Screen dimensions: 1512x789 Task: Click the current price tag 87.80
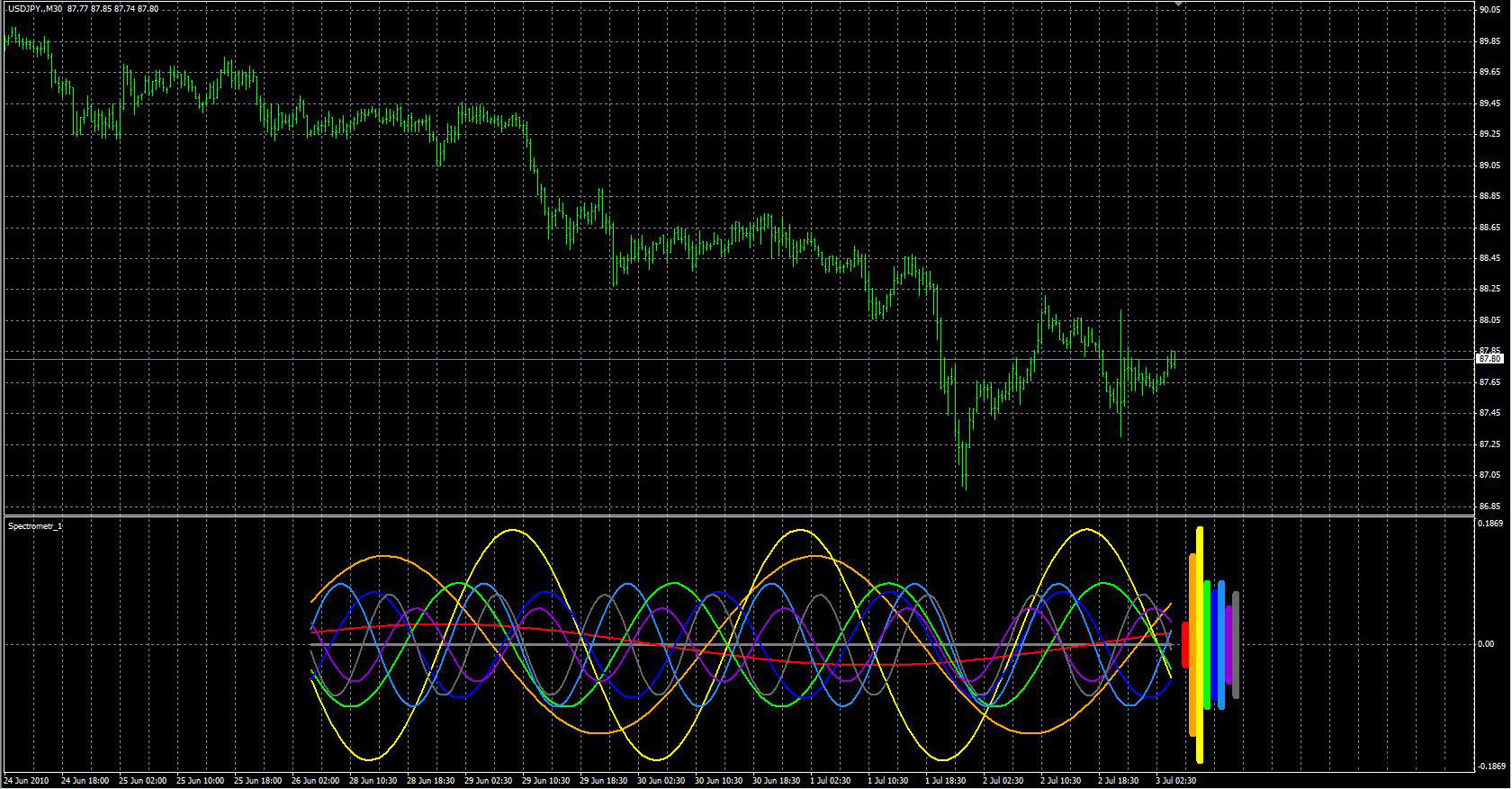(1489, 359)
